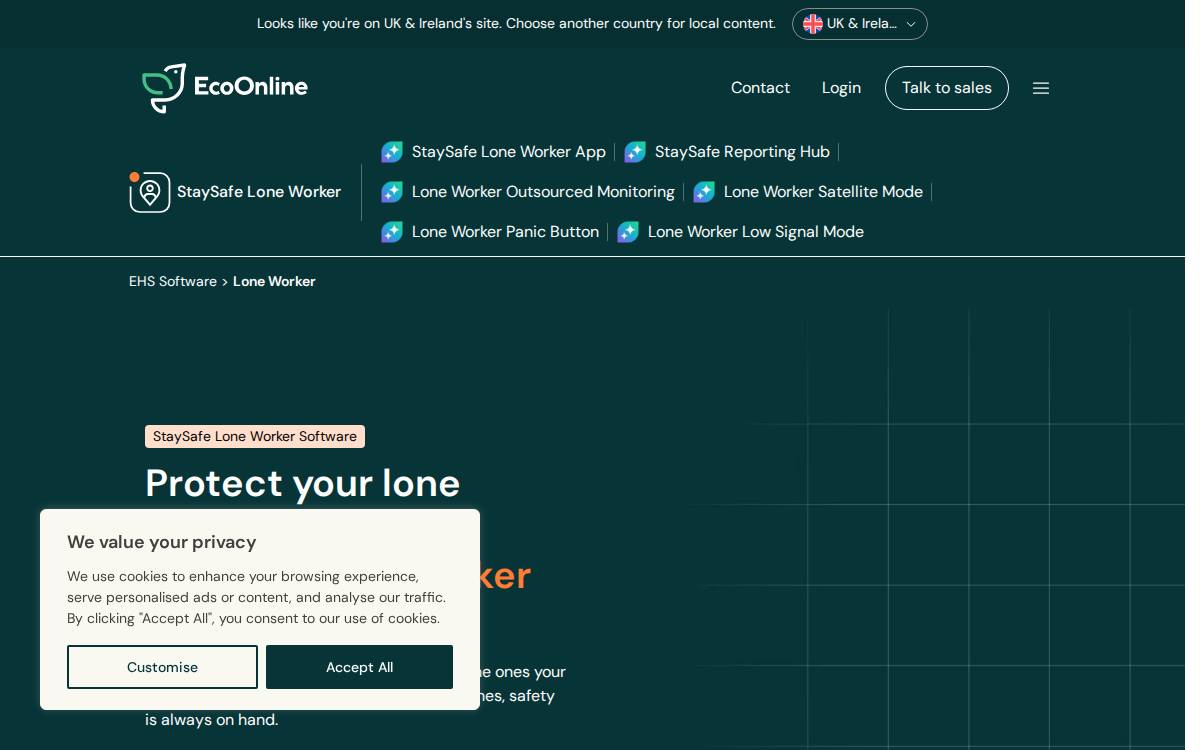This screenshot has height=750, width=1200.
Task: Click the Protect your lone headline
Action: click(303, 483)
